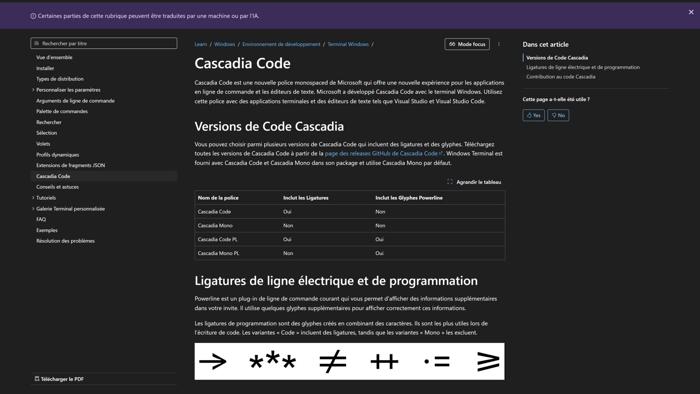Click the 'Yes' feedback button
Screen dimensions: 700x394
533,115
